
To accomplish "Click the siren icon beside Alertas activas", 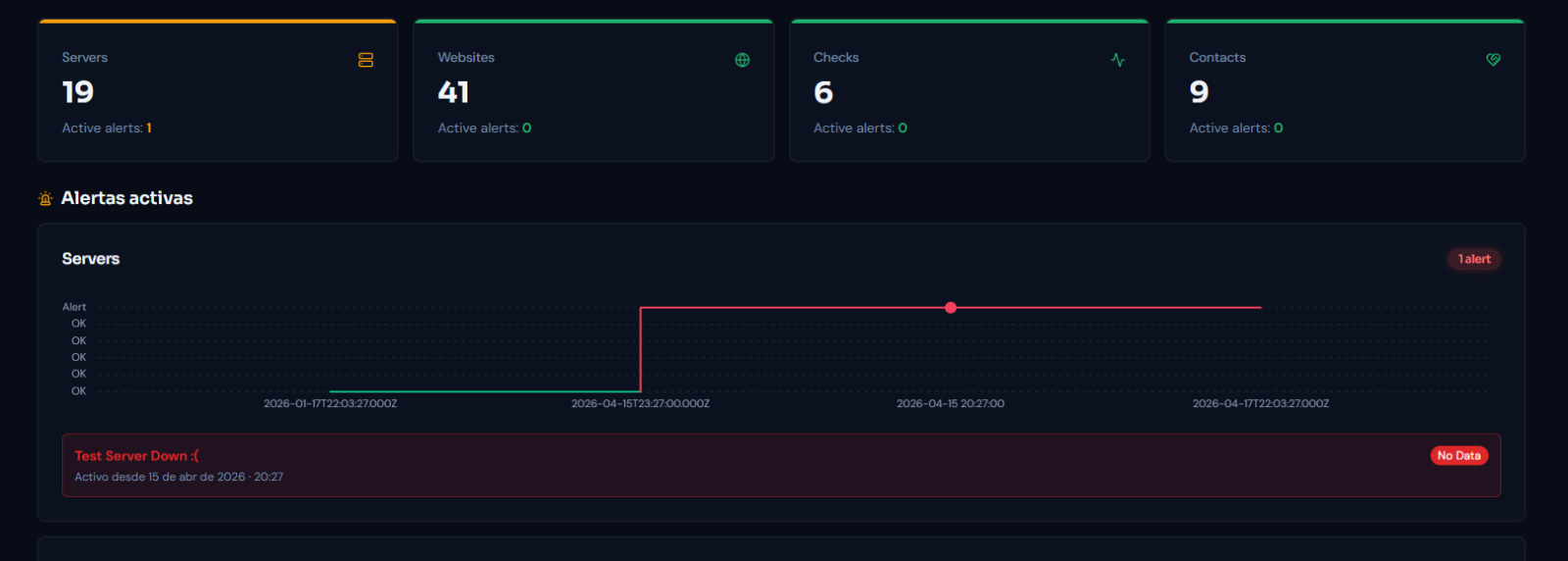I will (45, 199).
